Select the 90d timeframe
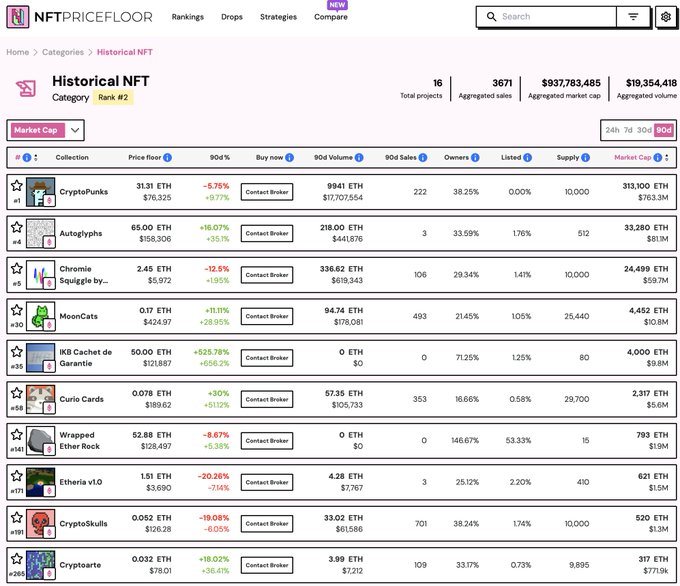 point(664,130)
